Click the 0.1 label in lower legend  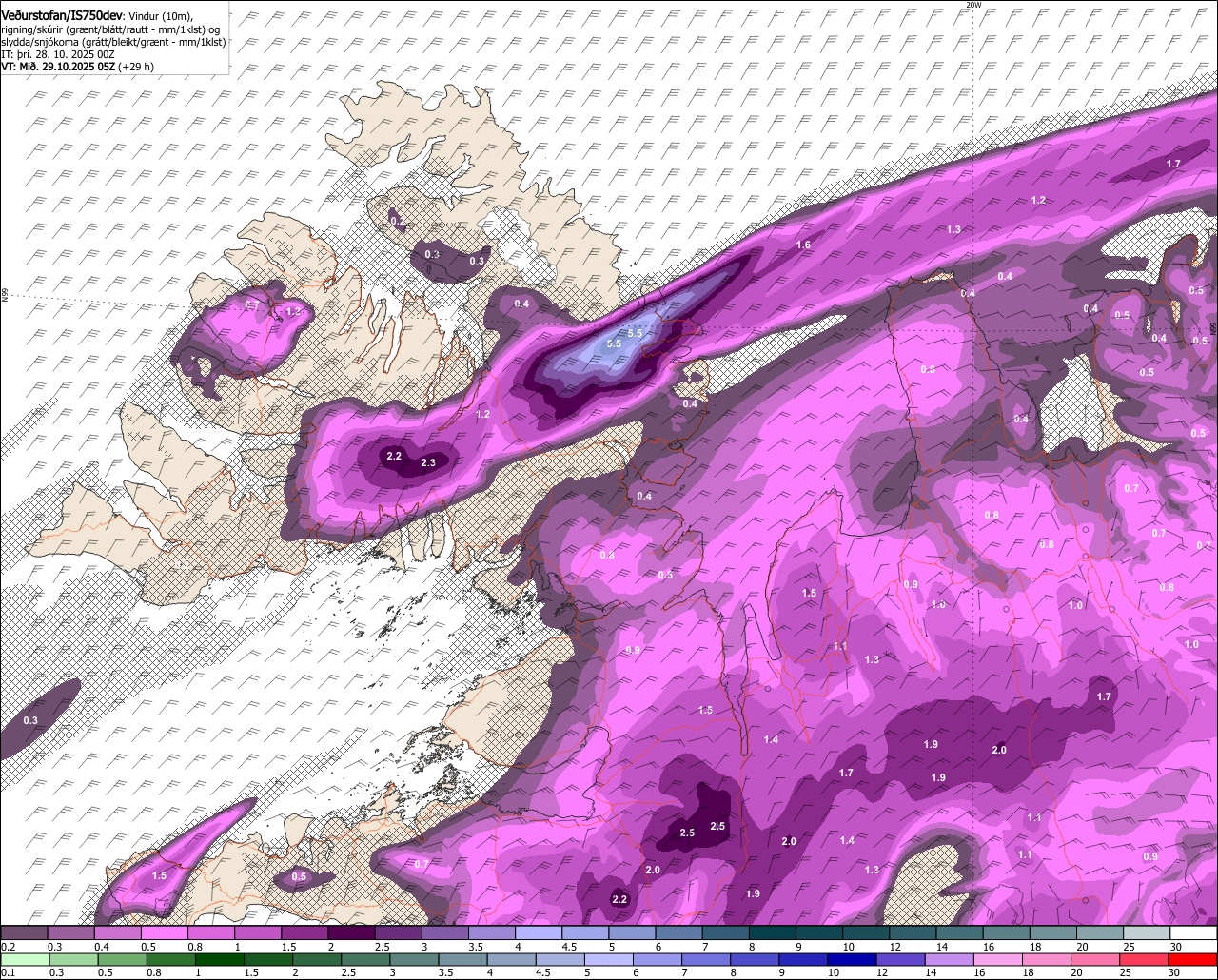(9, 972)
